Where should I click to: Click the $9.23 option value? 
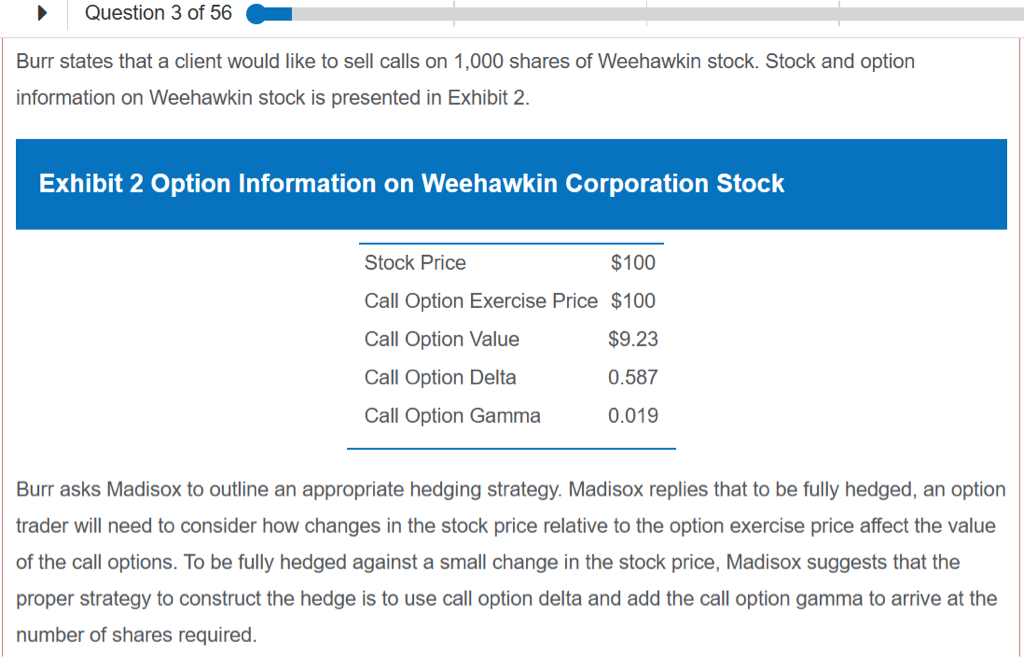[633, 339]
